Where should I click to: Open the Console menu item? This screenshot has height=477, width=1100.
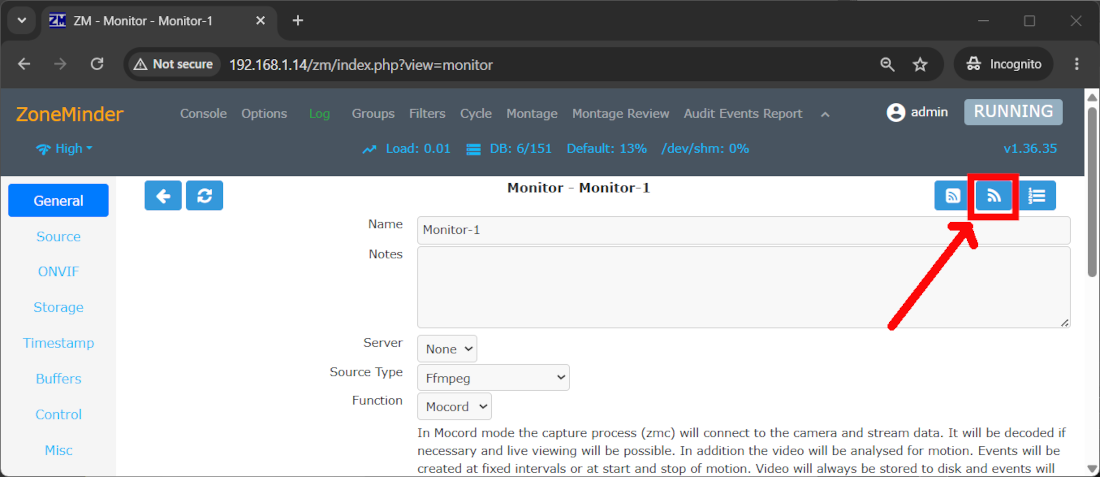pyautogui.click(x=203, y=114)
